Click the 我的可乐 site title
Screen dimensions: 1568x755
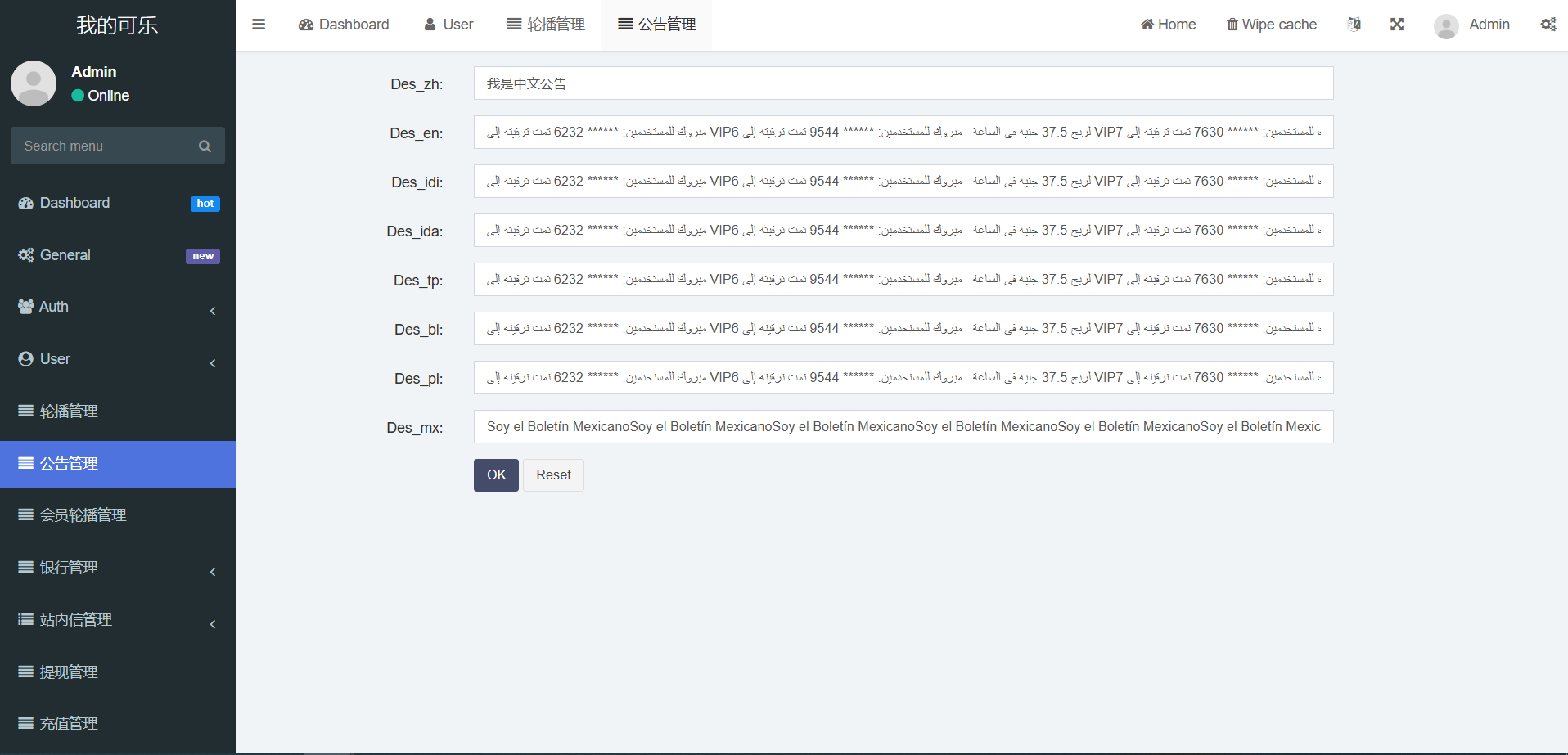[117, 25]
